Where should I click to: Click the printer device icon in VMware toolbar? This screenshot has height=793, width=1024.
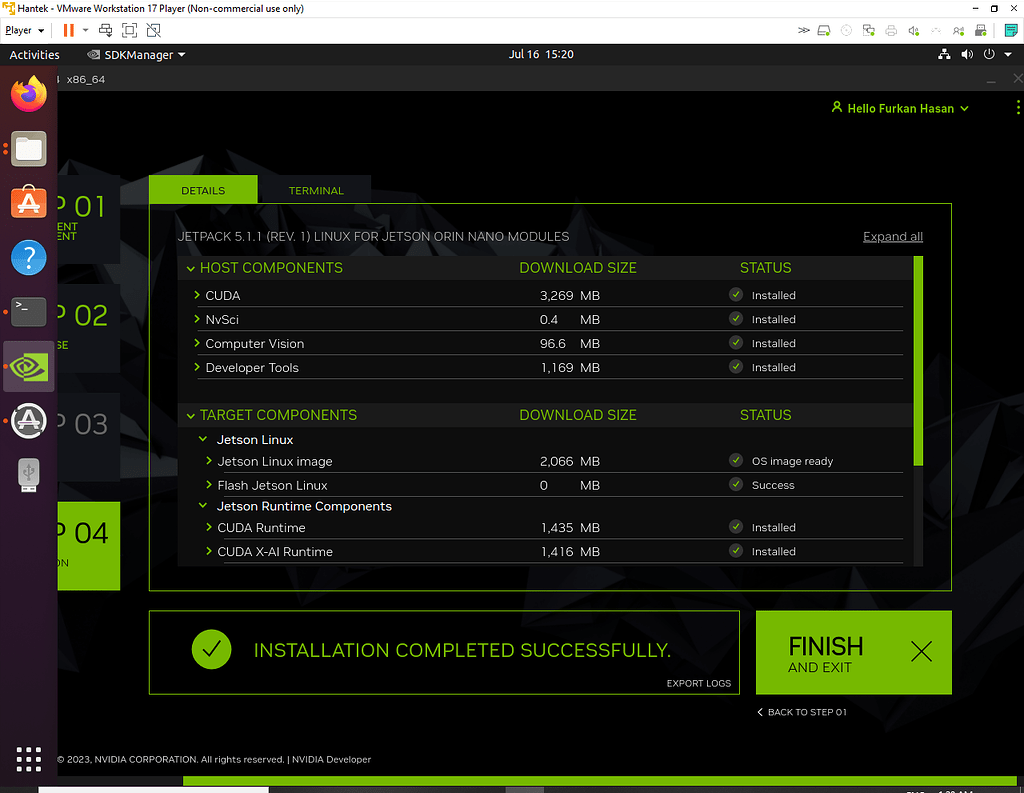(890, 31)
